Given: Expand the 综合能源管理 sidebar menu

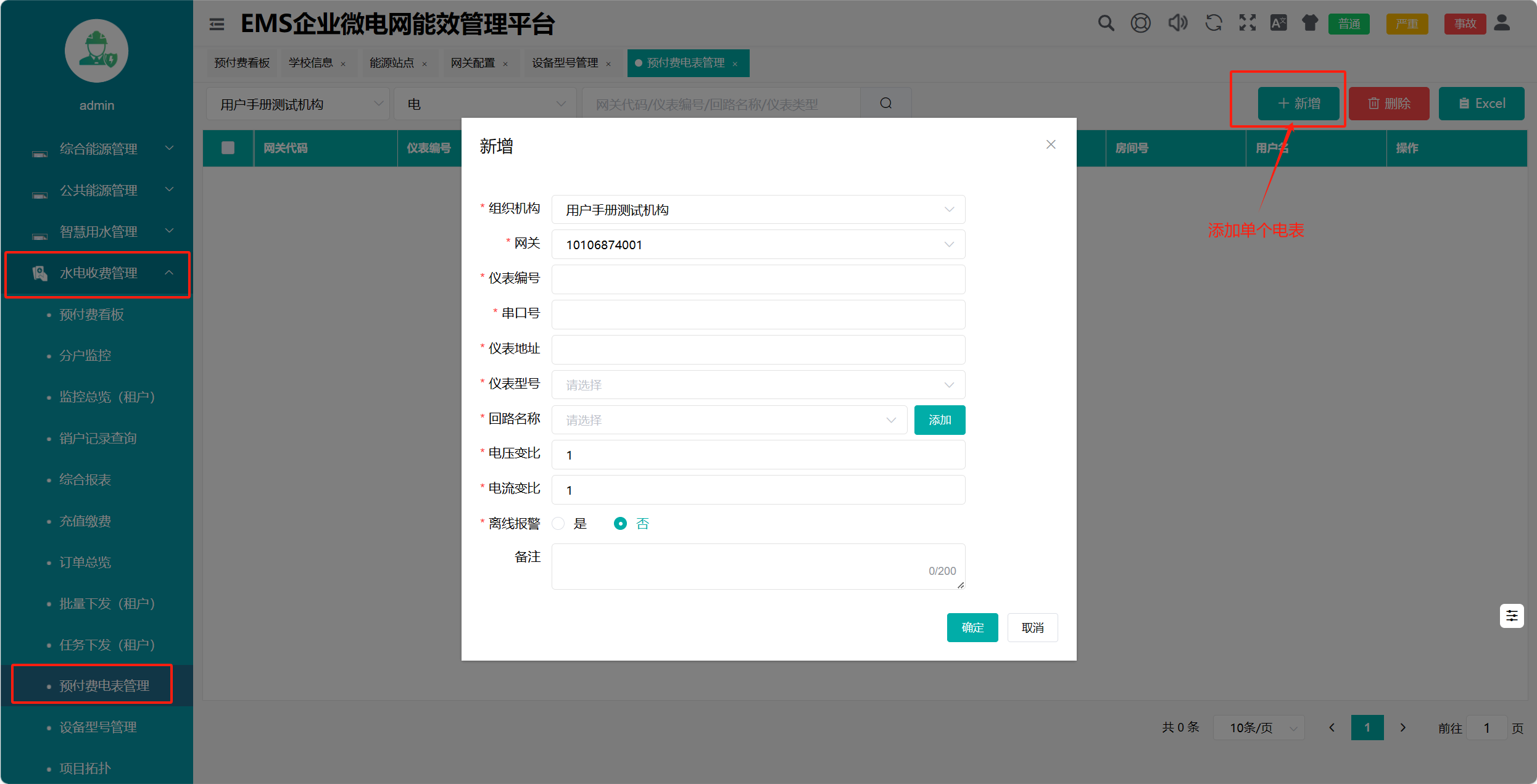Looking at the screenshot, I should (x=99, y=149).
